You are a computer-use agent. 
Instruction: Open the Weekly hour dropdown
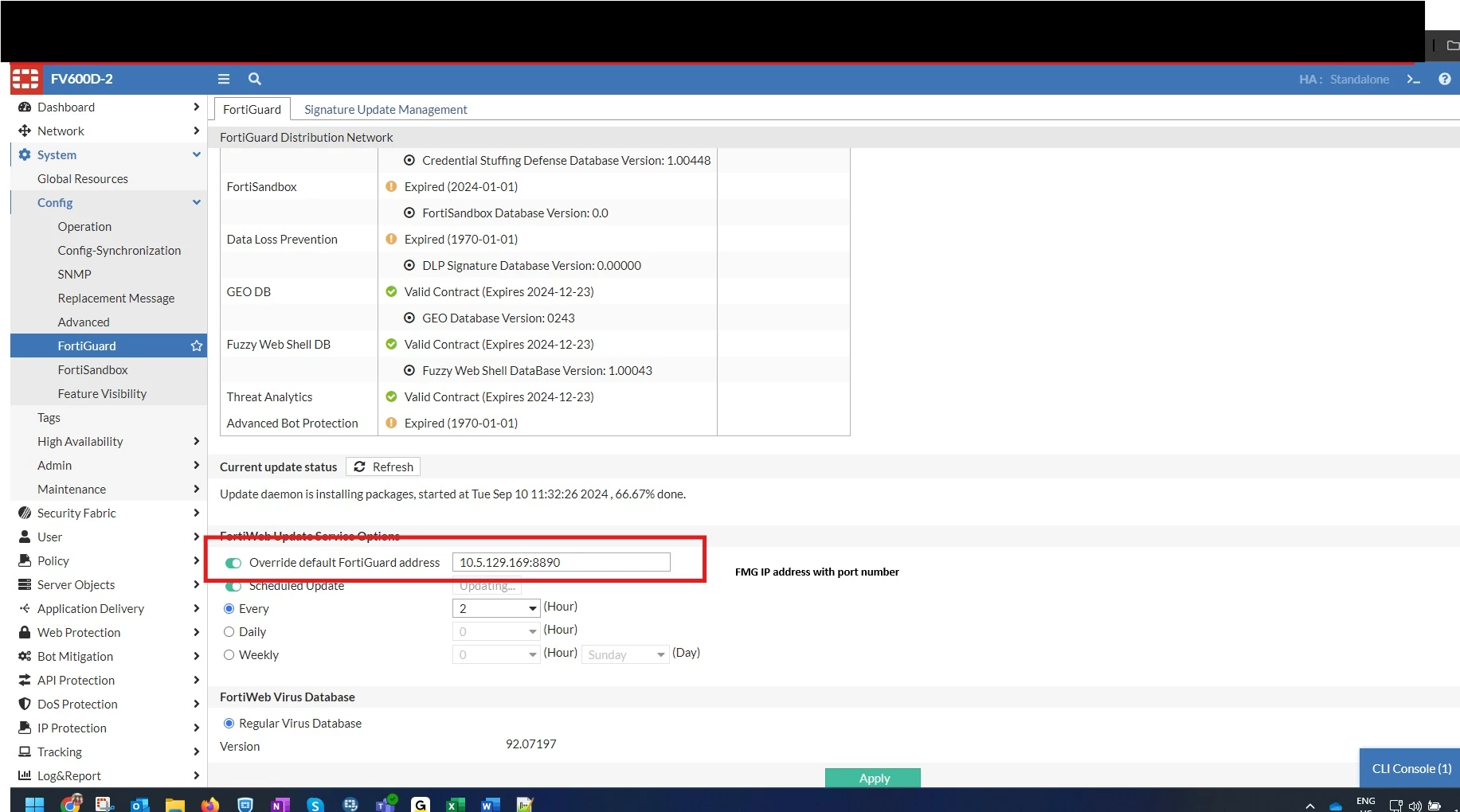tap(496, 654)
